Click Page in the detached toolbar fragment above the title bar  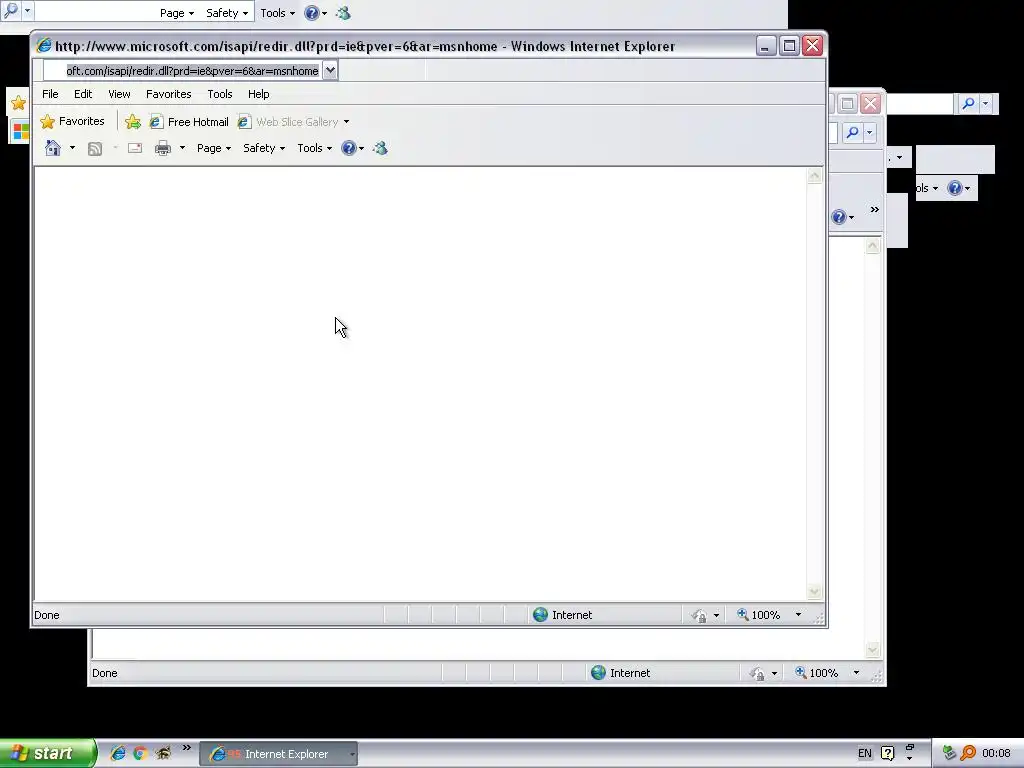tap(176, 13)
